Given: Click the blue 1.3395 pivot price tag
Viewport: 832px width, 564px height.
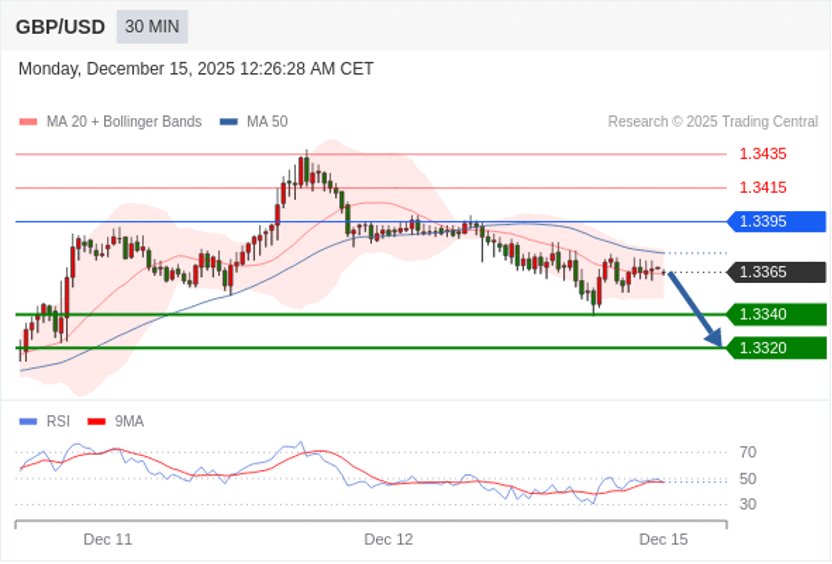Looking at the screenshot, I should coord(777,221).
